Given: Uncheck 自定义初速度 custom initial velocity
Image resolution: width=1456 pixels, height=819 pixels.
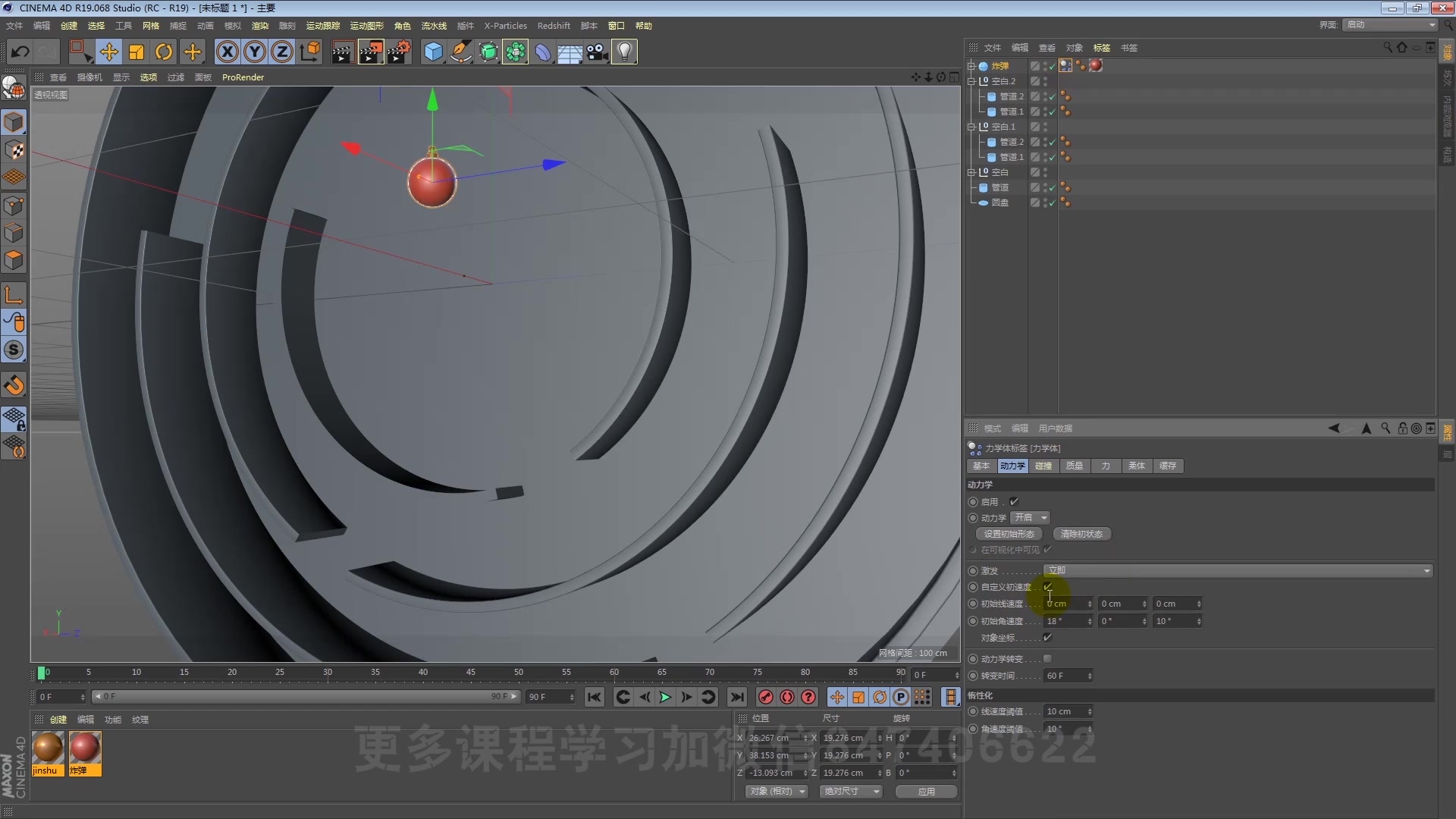Looking at the screenshot, I should click(x=1047, y=587).
